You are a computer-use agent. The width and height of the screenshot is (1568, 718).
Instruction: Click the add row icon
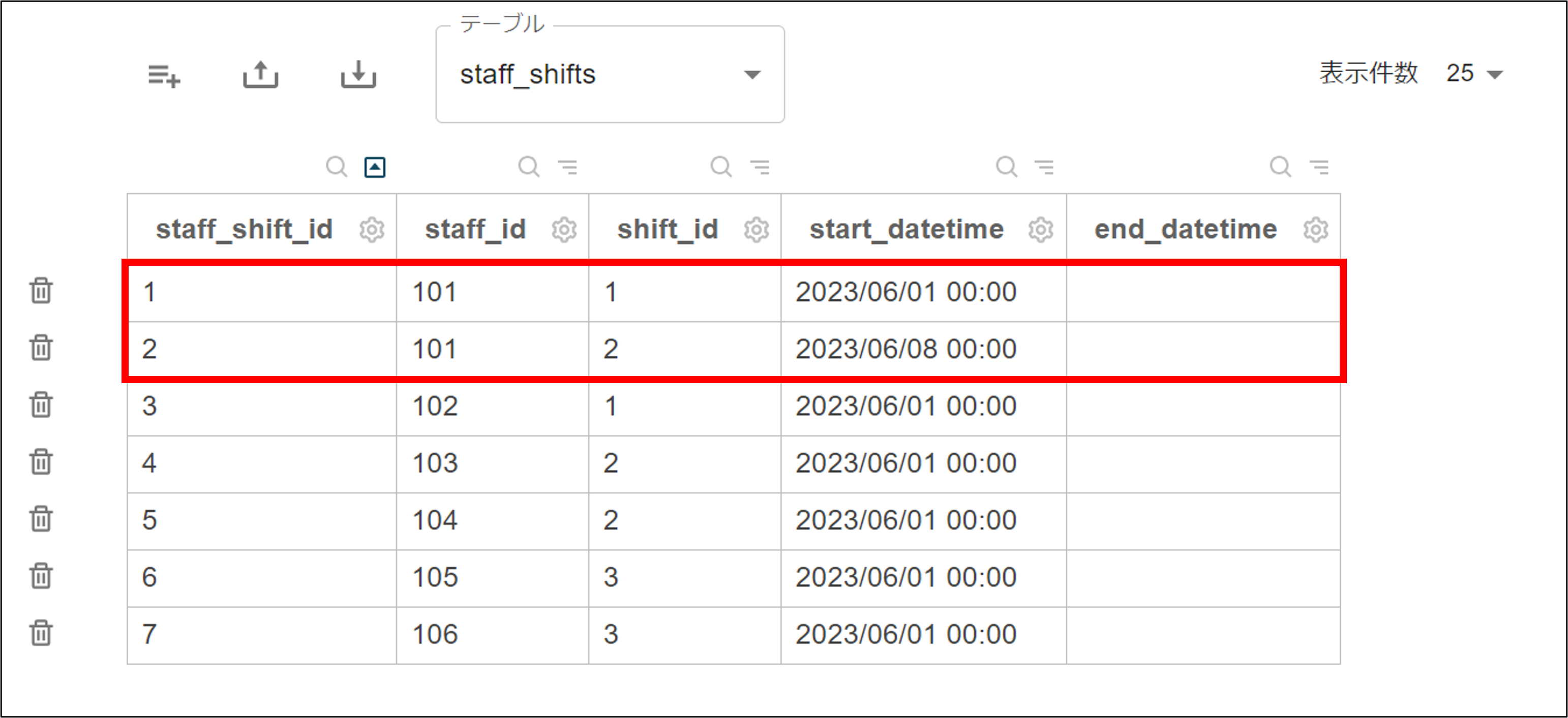[x=164, y=76]
